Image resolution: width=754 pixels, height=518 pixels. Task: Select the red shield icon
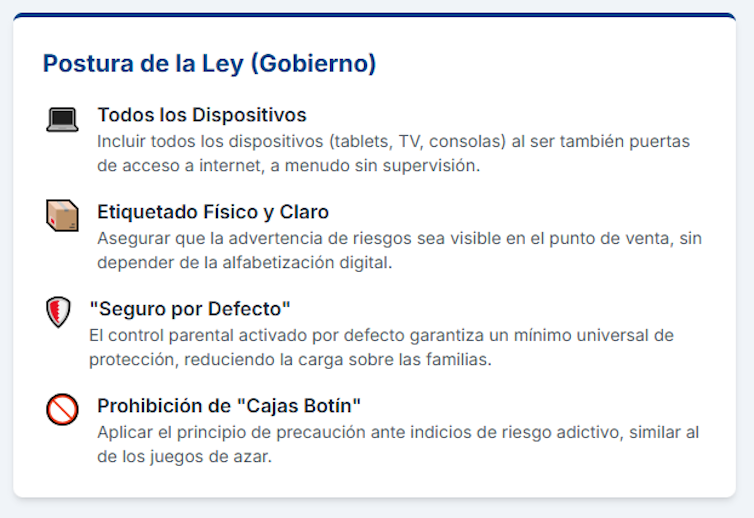point(59,312)
